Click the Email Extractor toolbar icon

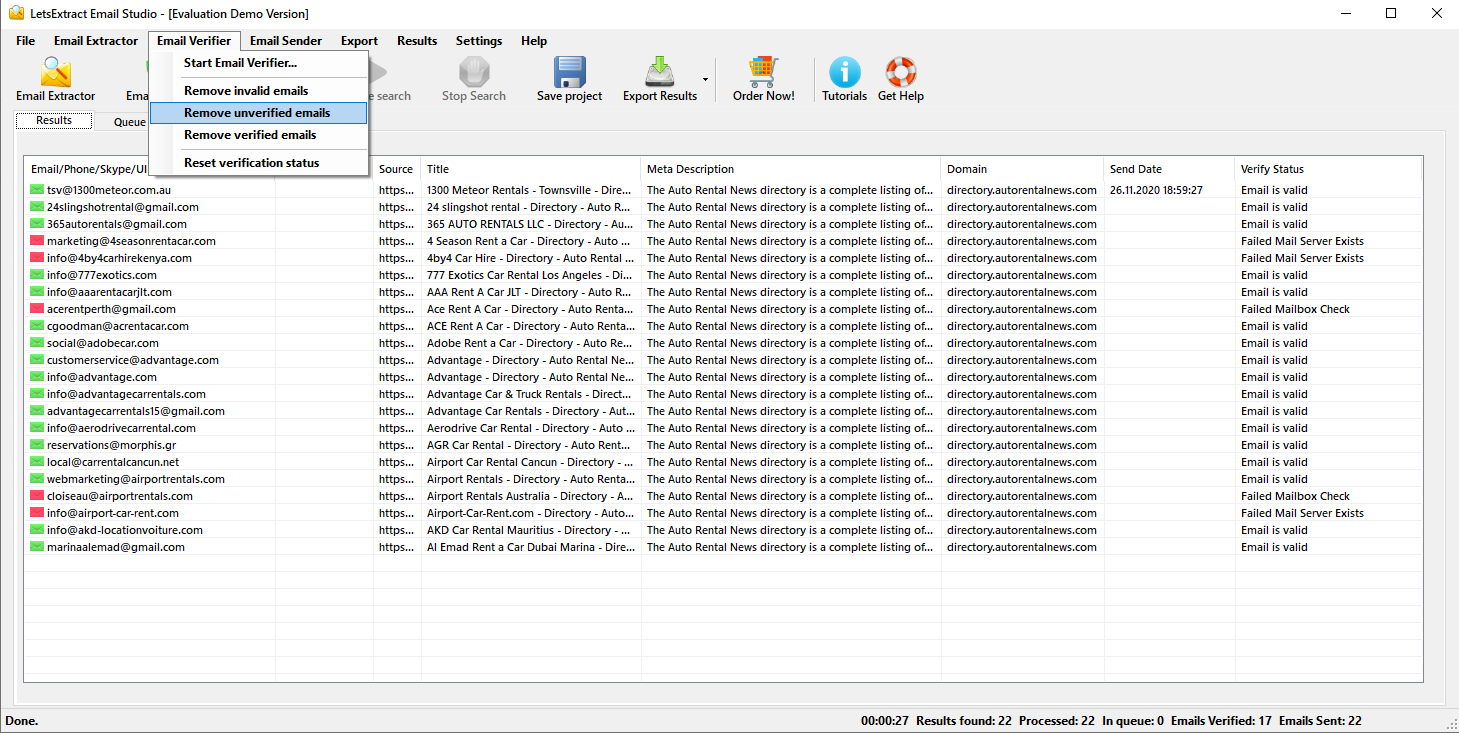tap(55, 73)
